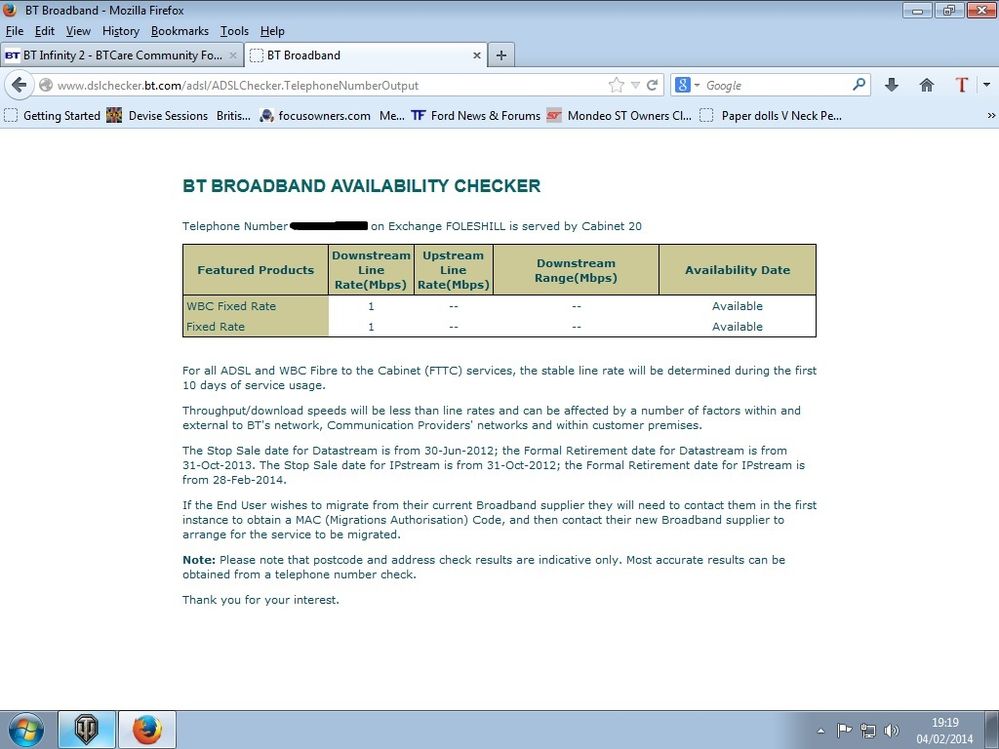Open the Downloads arrow icon
Screen dimensions: 999x749
click(891, 85)
